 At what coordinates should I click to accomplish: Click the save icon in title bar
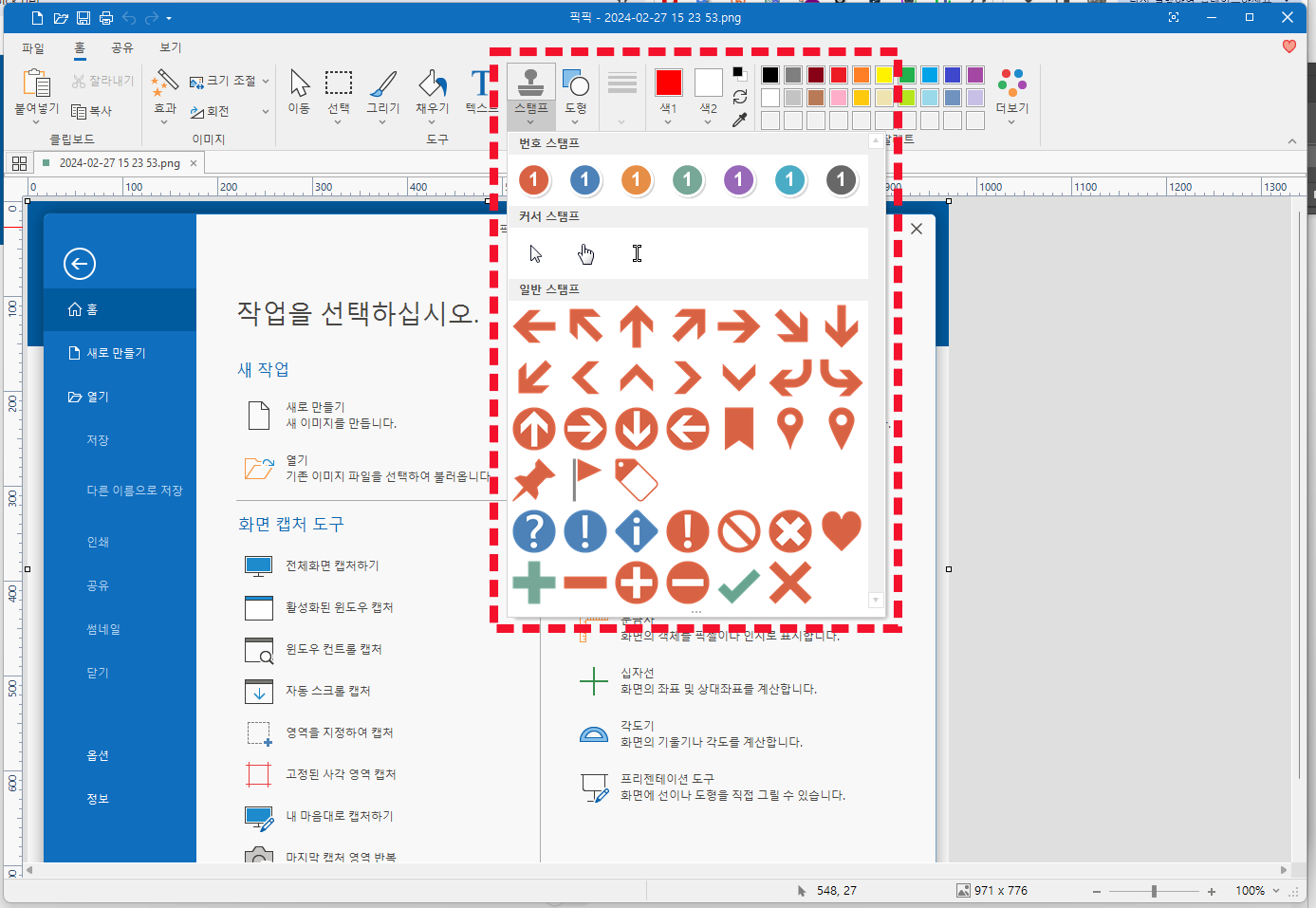(x=83, y=18)
